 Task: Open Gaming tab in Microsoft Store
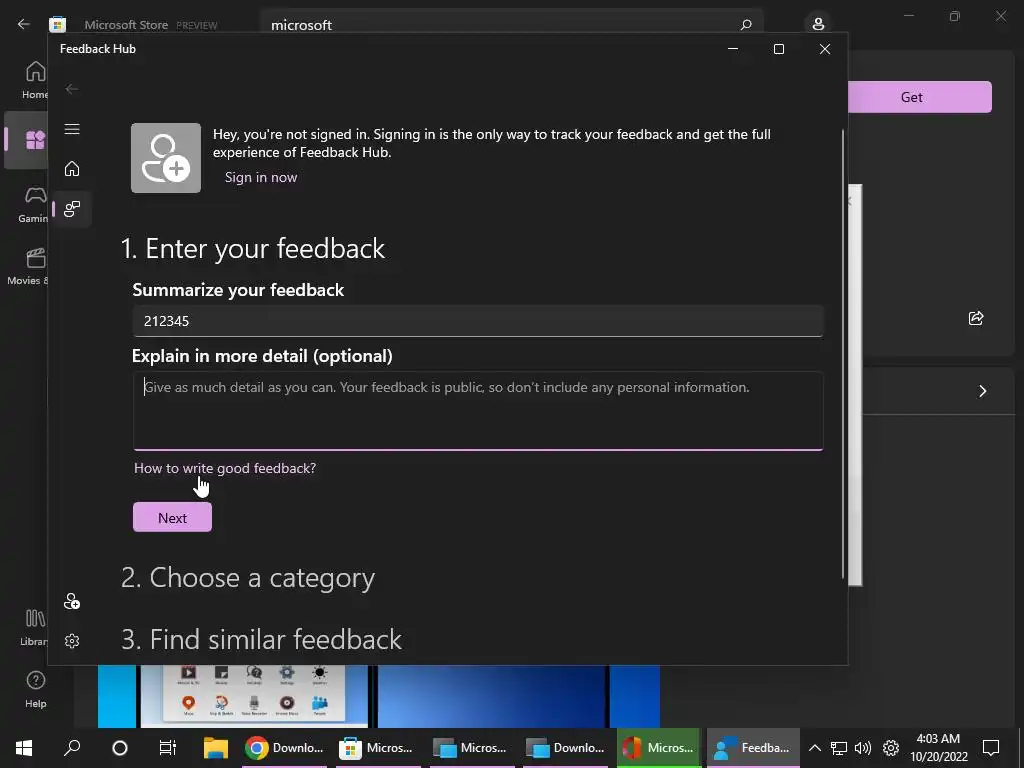click(35, 204)
